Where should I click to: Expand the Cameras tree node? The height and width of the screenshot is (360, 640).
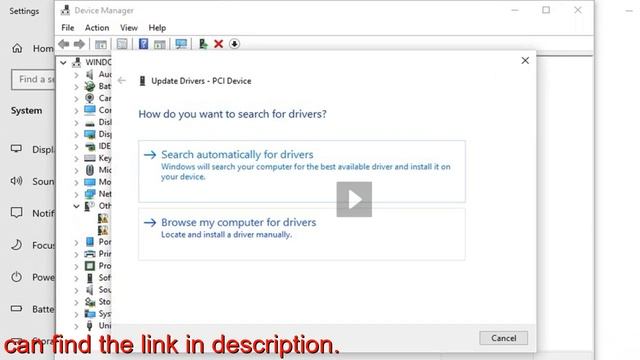(76, 98)
